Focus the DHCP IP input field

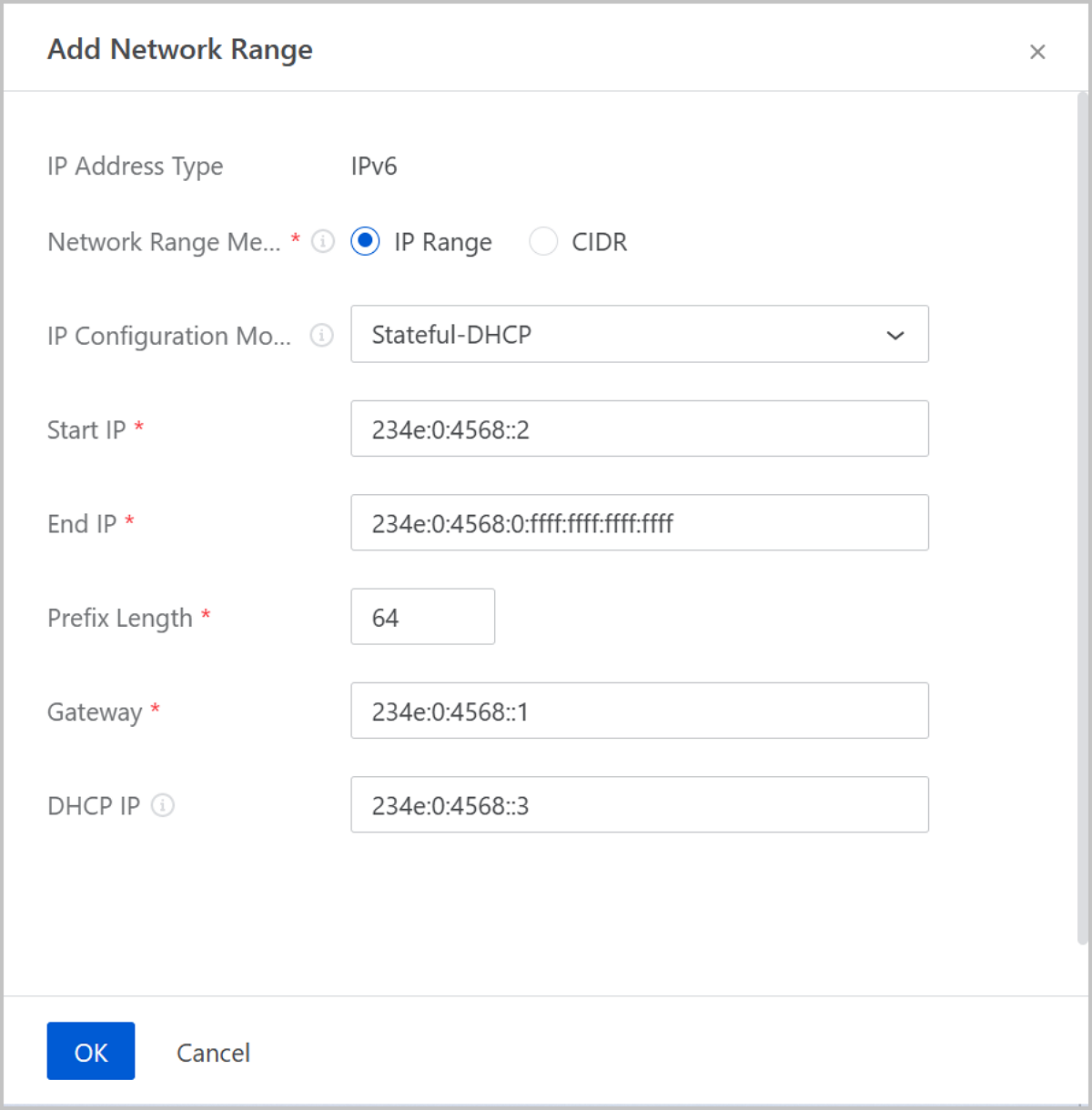(639, 805)
